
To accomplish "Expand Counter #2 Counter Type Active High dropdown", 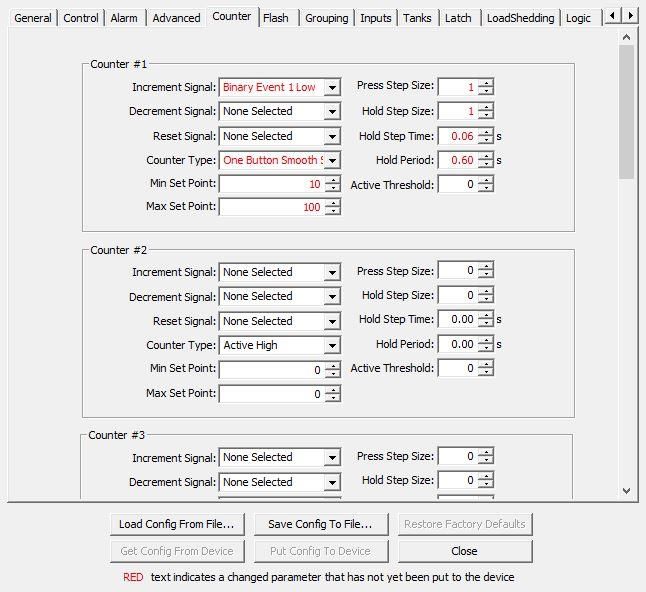I will tap(332, 345).
